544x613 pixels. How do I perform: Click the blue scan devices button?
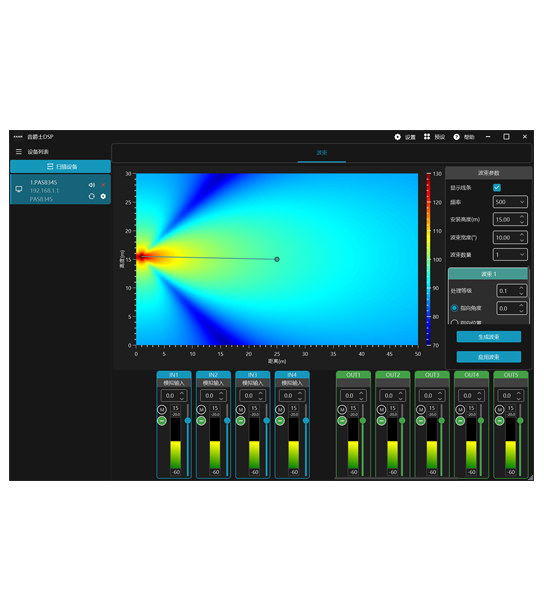tap(61, 167)
